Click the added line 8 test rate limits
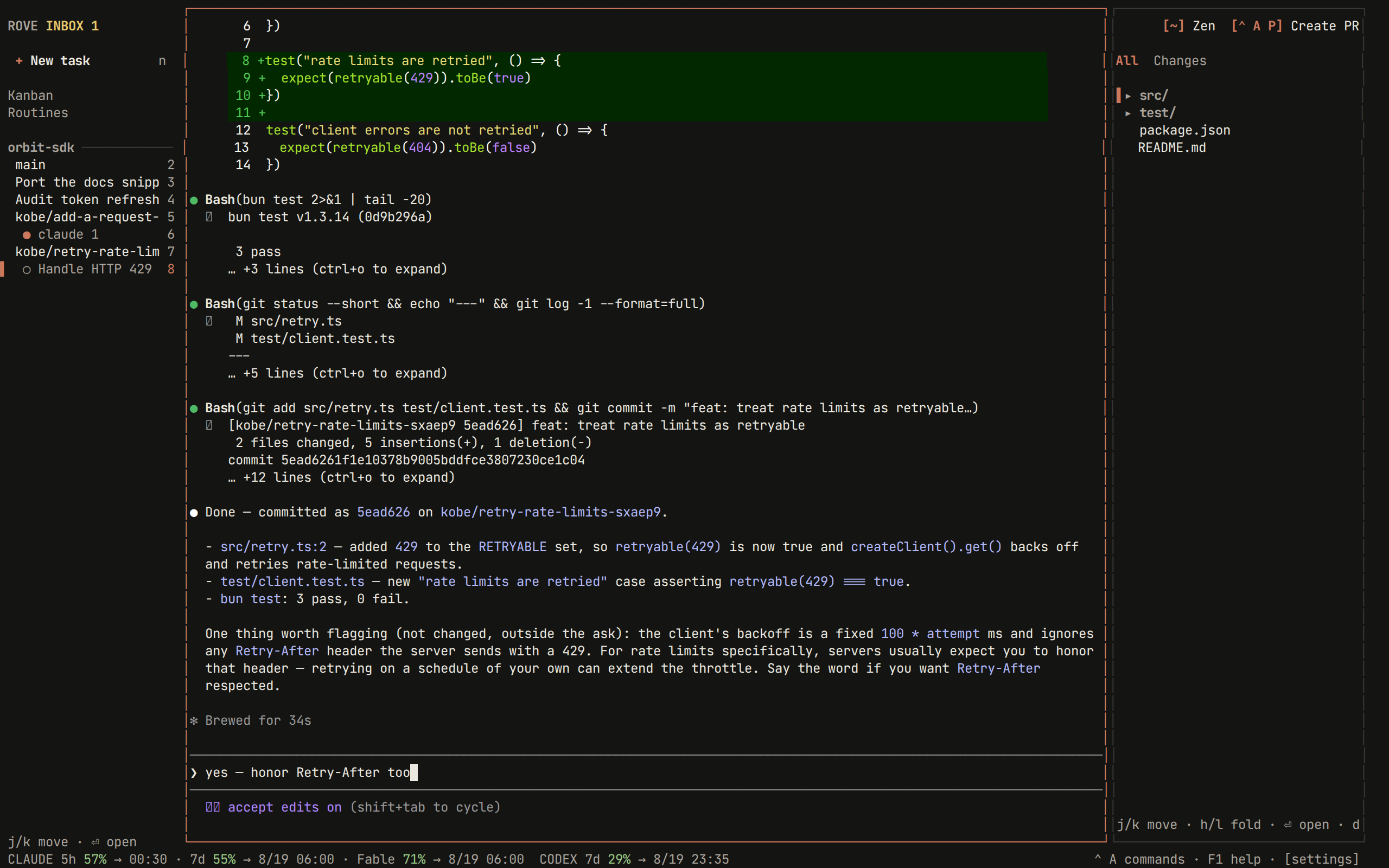This screenshot has width=1389, height=868. [x=637, y=61]
